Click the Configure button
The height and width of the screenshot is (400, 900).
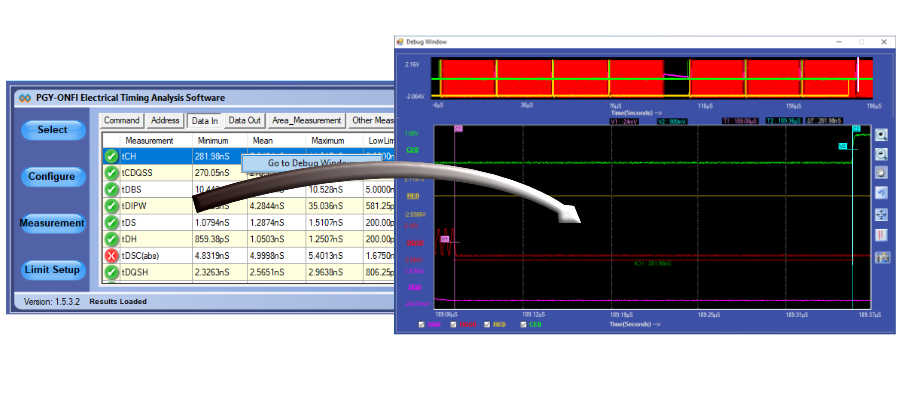(52, 177)
